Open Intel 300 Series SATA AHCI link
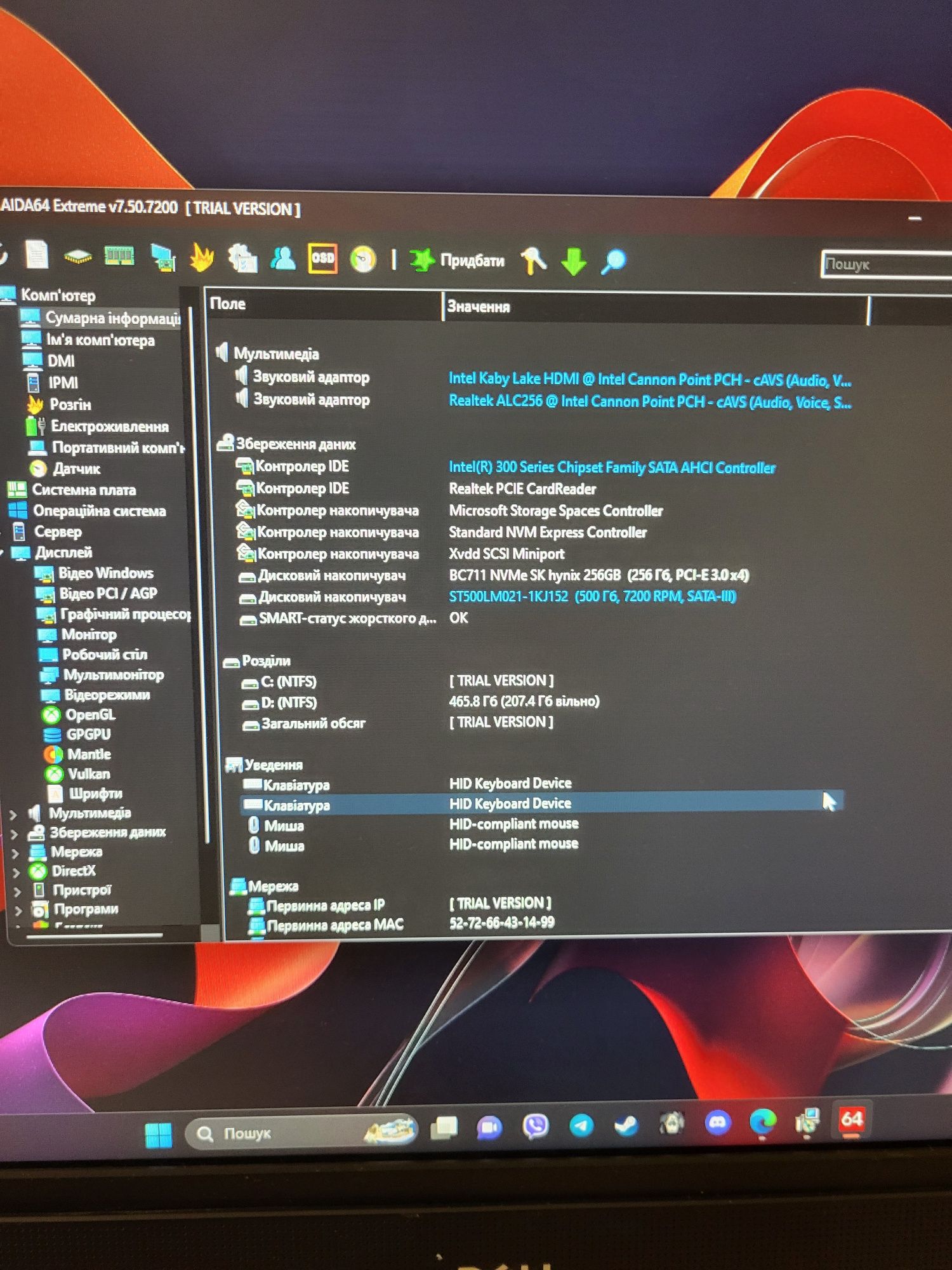Image resolution: width=952 pixels, height=1270 pixels. pos(612,467)
